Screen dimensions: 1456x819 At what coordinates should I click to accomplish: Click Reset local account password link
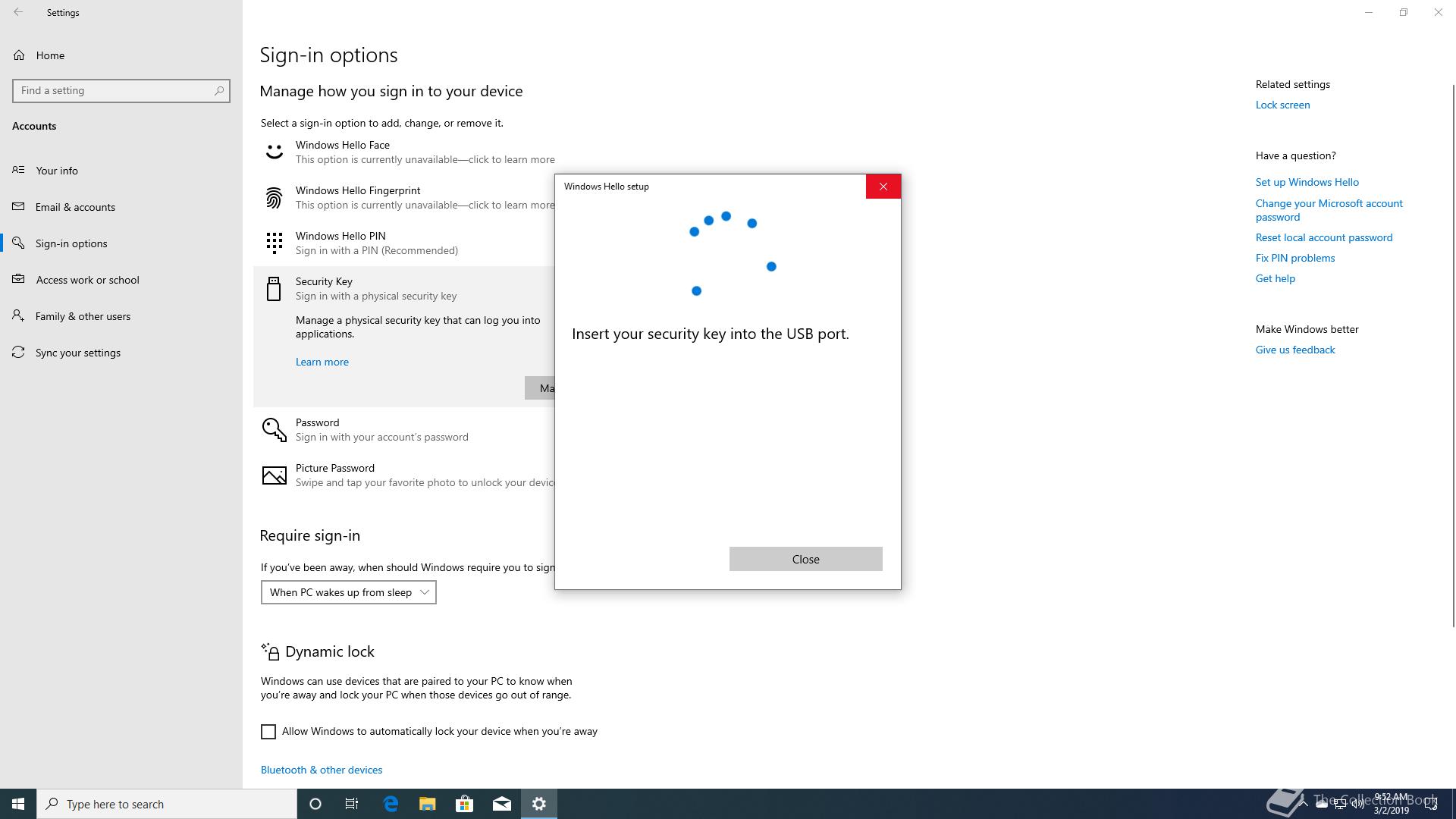pyautogui.click(x=1324, y=237)
